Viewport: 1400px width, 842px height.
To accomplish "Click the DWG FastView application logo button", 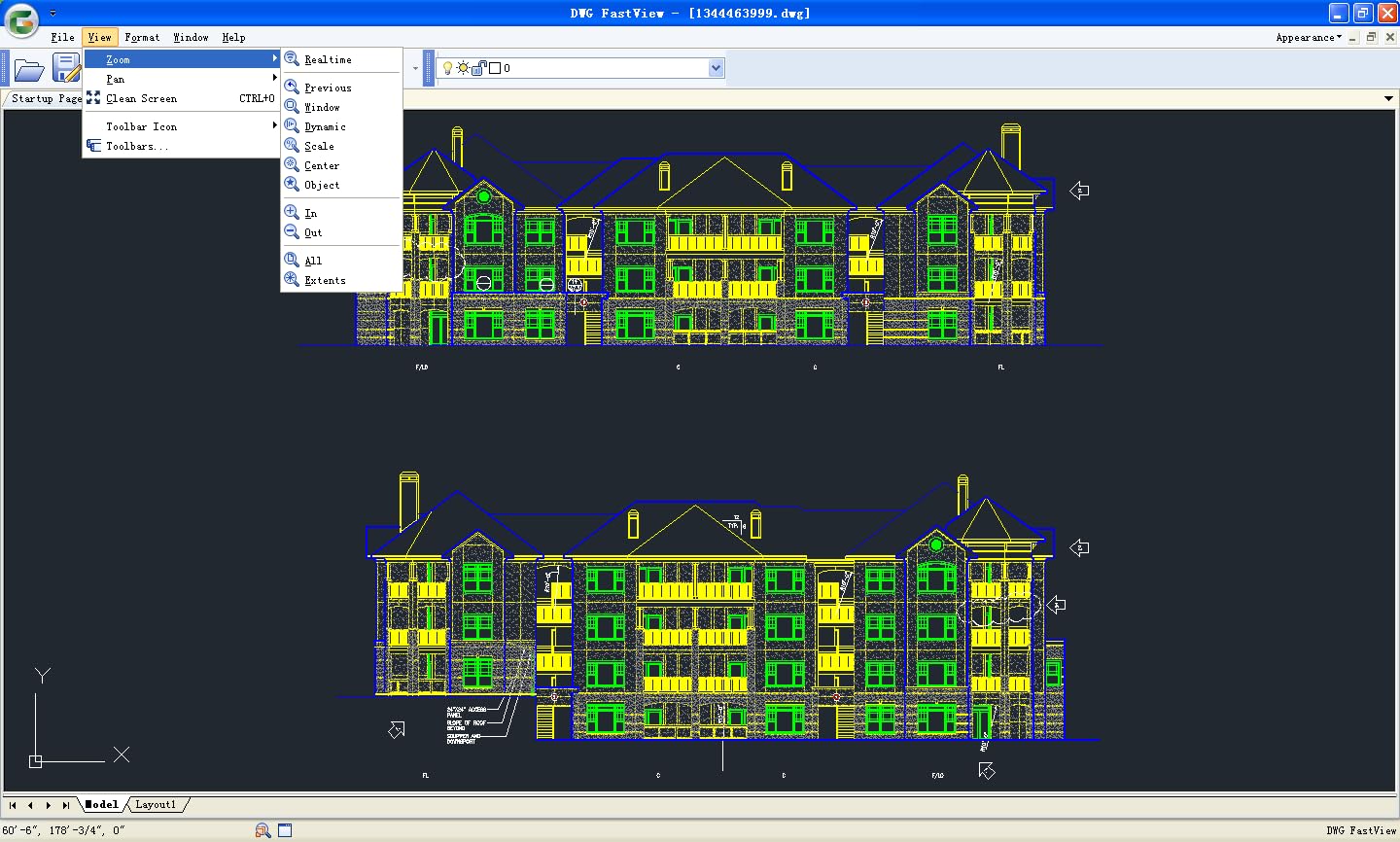I will pyautogui.click(x=21, y=19).
